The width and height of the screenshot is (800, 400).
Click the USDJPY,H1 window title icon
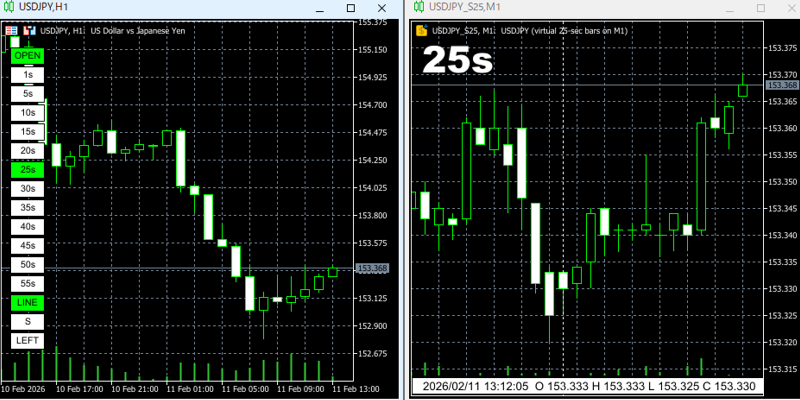pyautogui.click(x=10, y=8)
